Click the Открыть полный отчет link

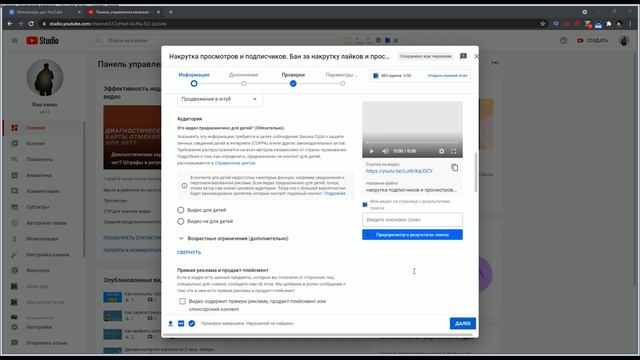pyautogui.click(x=447, y=76)
